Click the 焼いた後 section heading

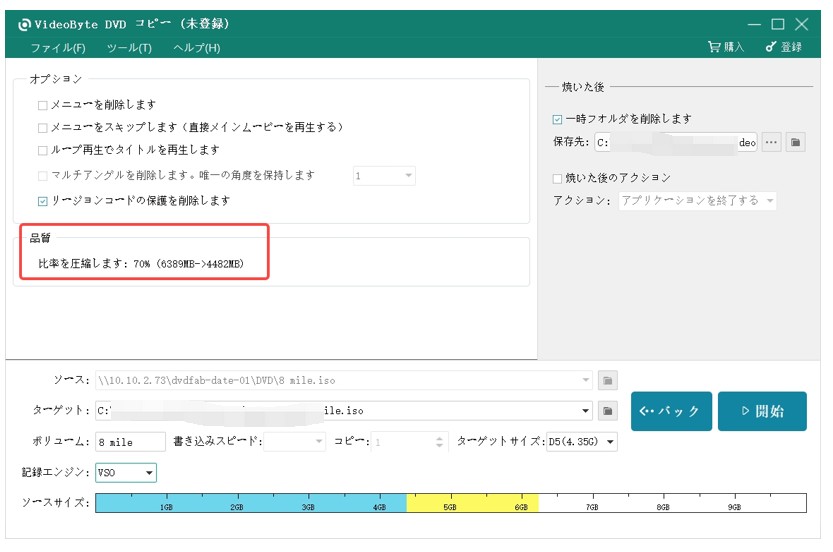coord(583,87)
